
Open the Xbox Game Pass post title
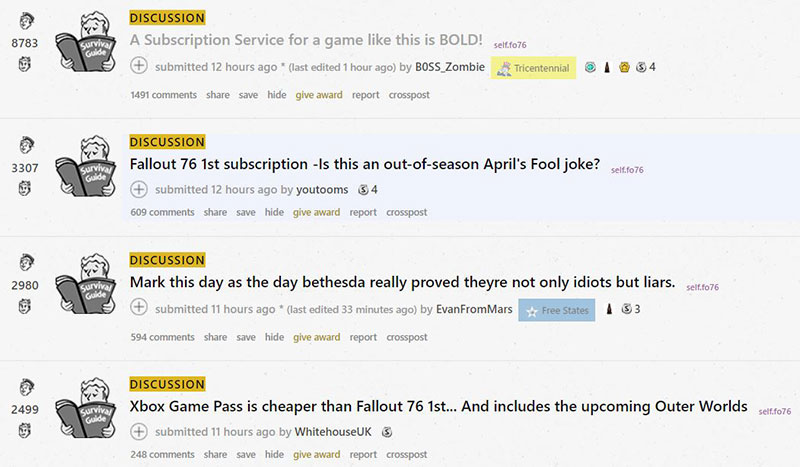click(439, 407)
